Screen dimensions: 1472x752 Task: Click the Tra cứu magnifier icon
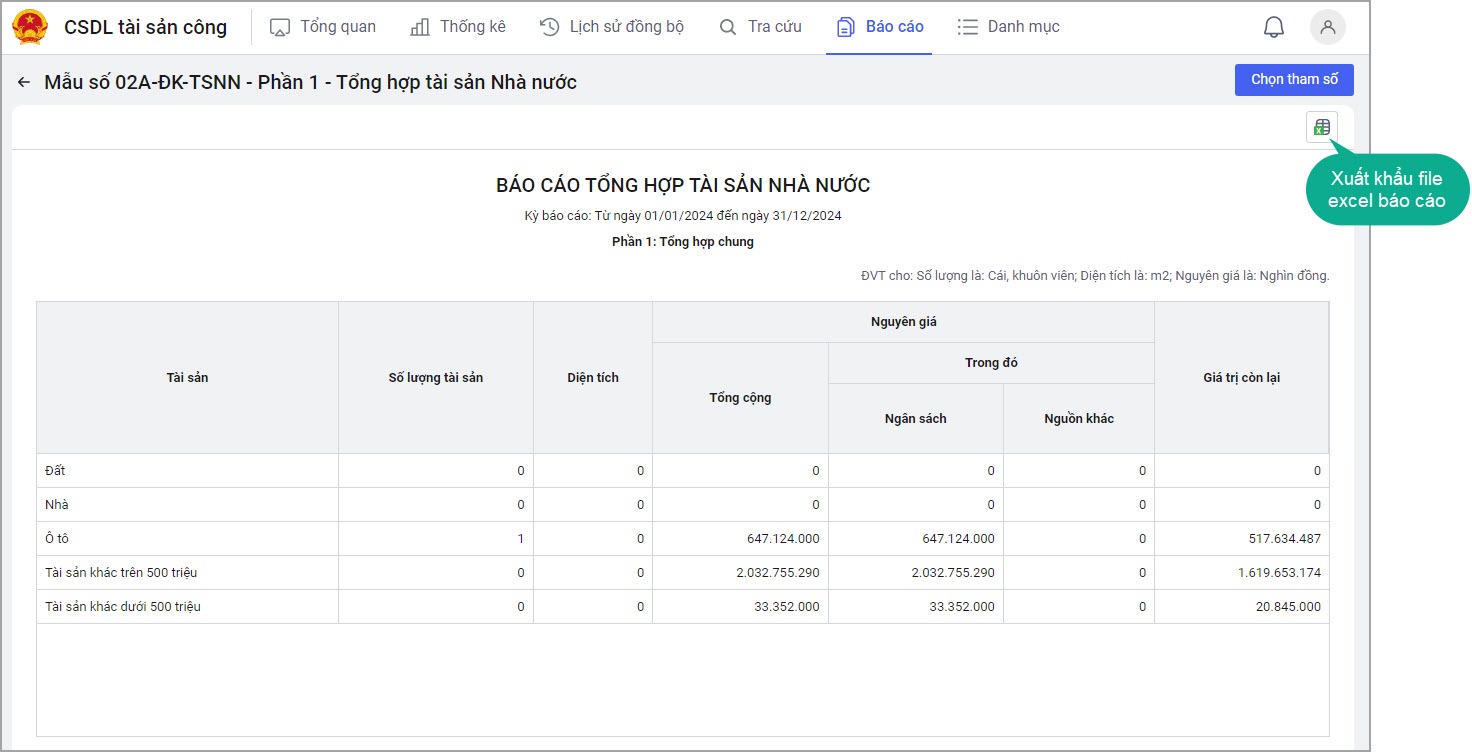point(728,27)
